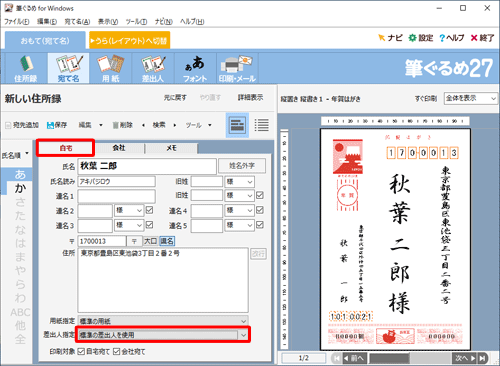Toggle 連名5 print checkbox
500x366 pixels.
260,225
